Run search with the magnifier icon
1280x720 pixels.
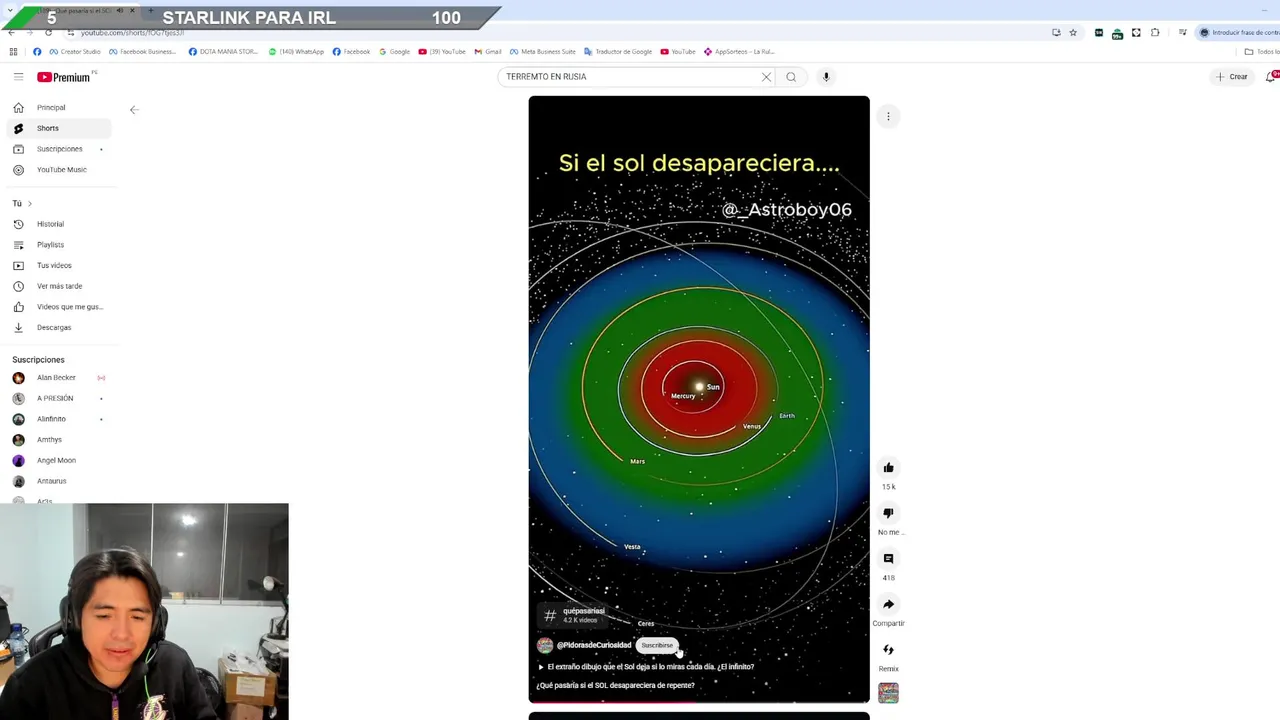pyautogui.click(x=791, y=77)
